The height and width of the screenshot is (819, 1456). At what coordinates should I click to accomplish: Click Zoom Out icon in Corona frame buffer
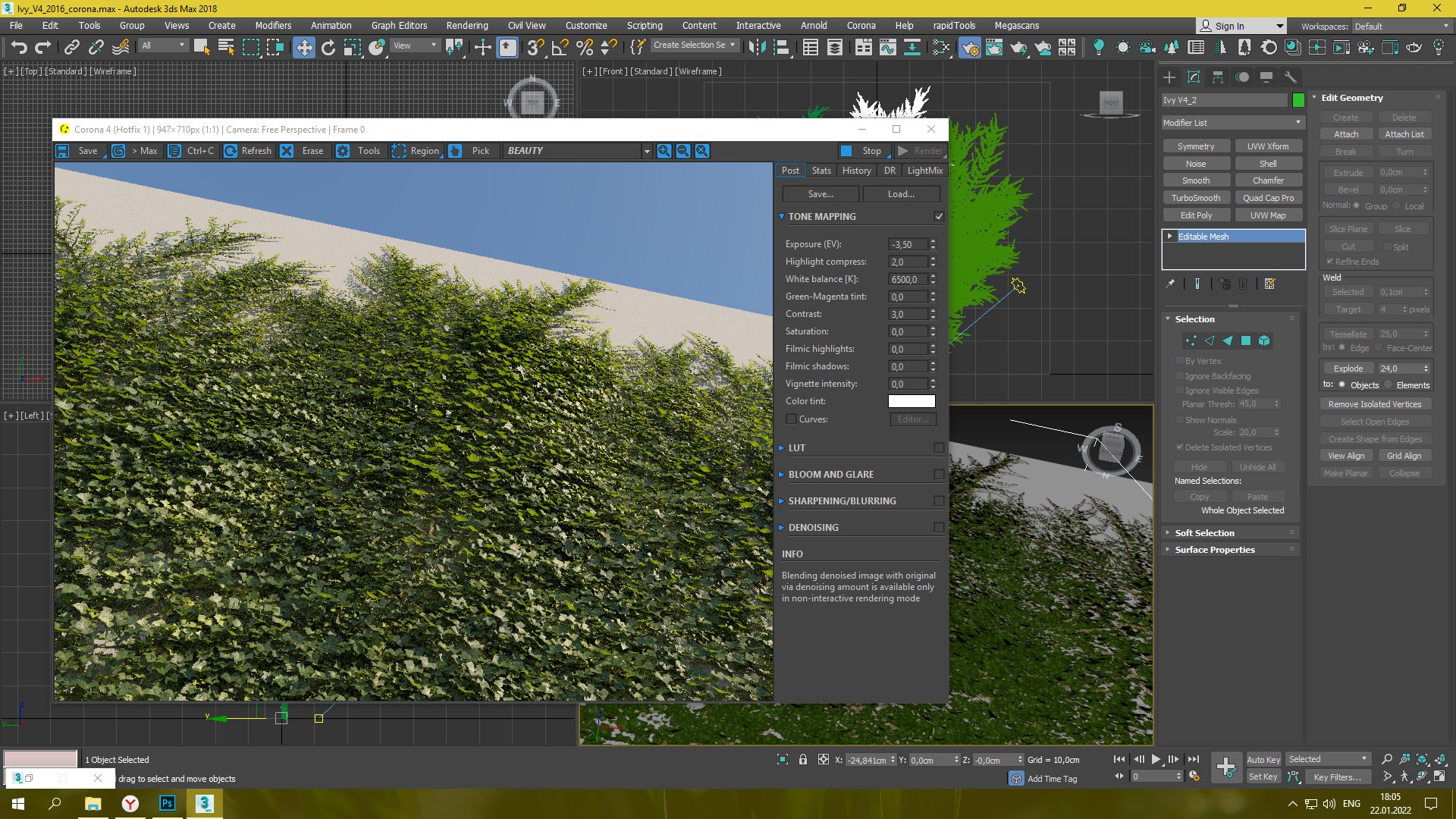point(683,151)
